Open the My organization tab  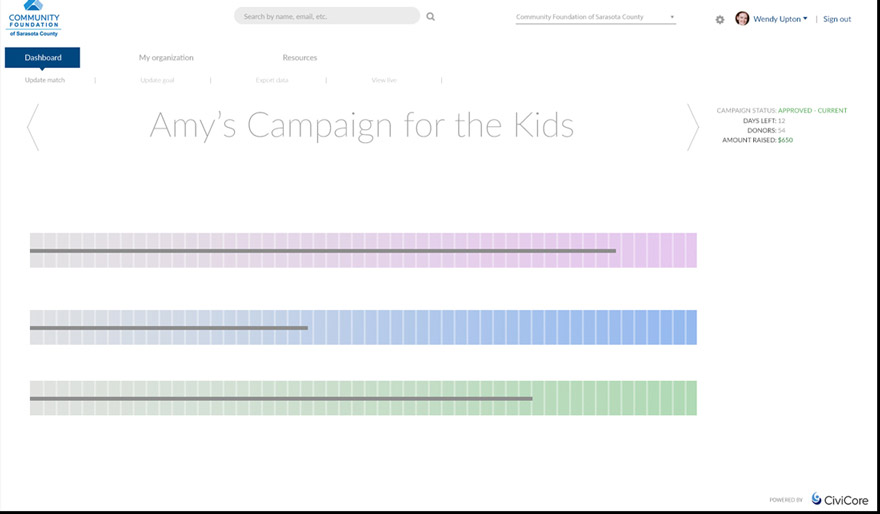[166, 58]
